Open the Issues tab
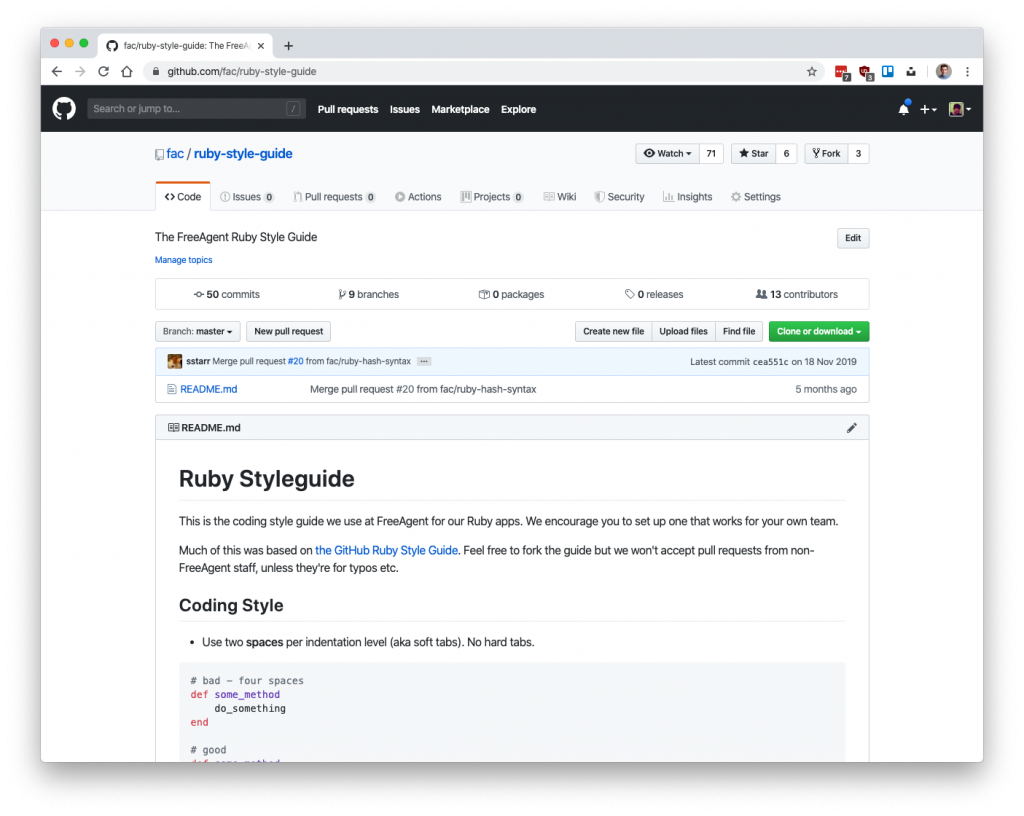The height and width of the screenshot is (816, 1024). (247, 197)
